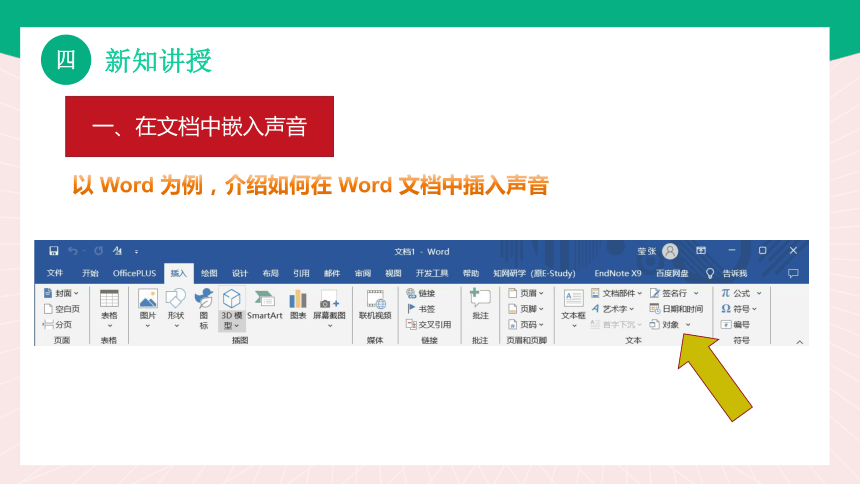The height and width of the screenshot is (484, 860).
Task: Click the Save icon in title bar
Action: coord(53,251)
